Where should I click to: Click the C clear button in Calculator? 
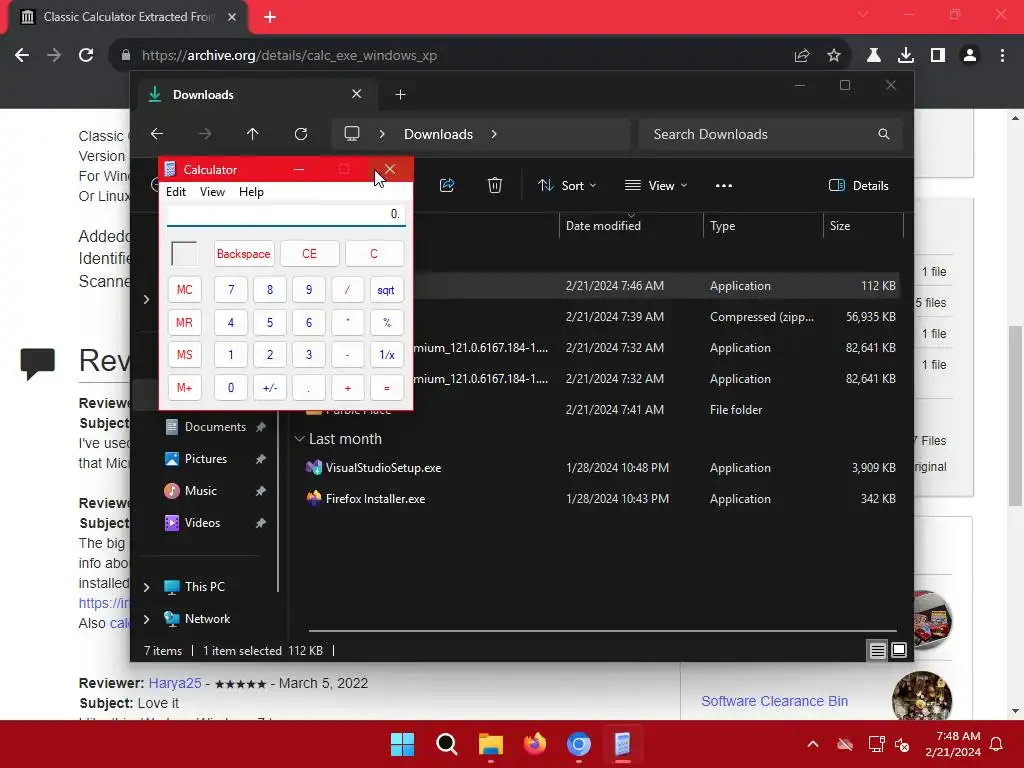click(374, 254)
